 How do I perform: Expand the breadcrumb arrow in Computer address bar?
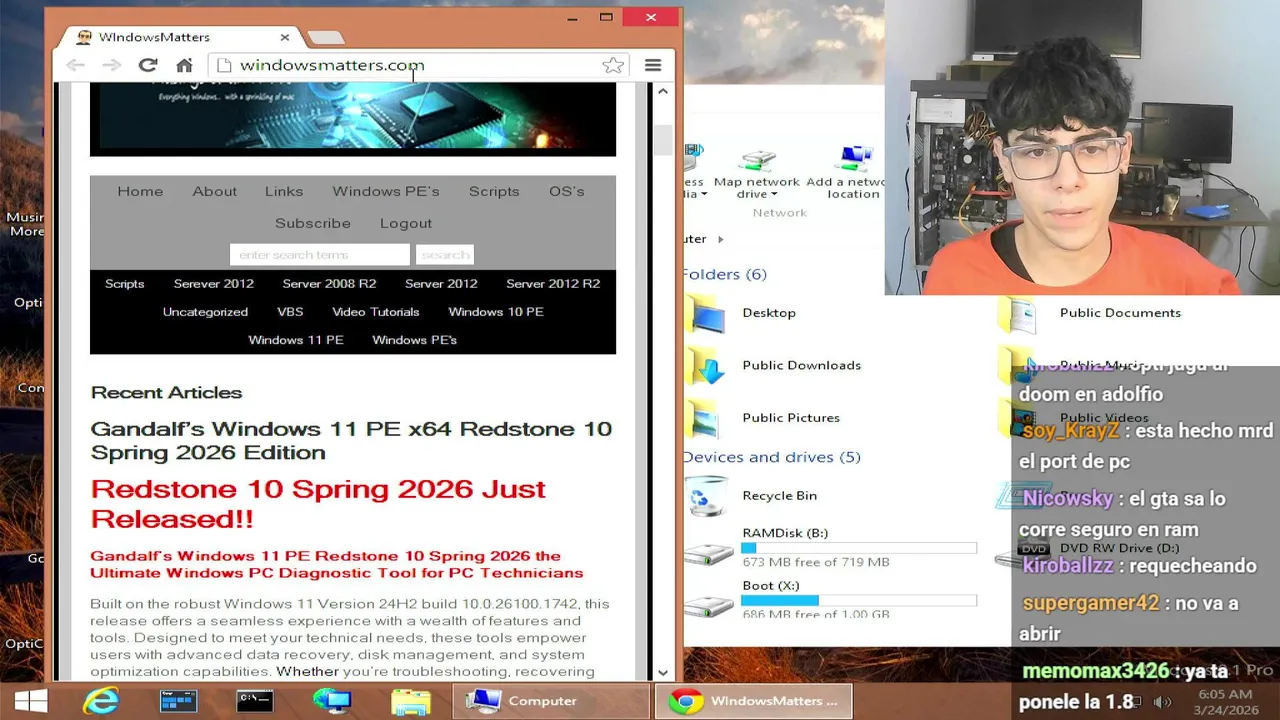tap(720, 239)
